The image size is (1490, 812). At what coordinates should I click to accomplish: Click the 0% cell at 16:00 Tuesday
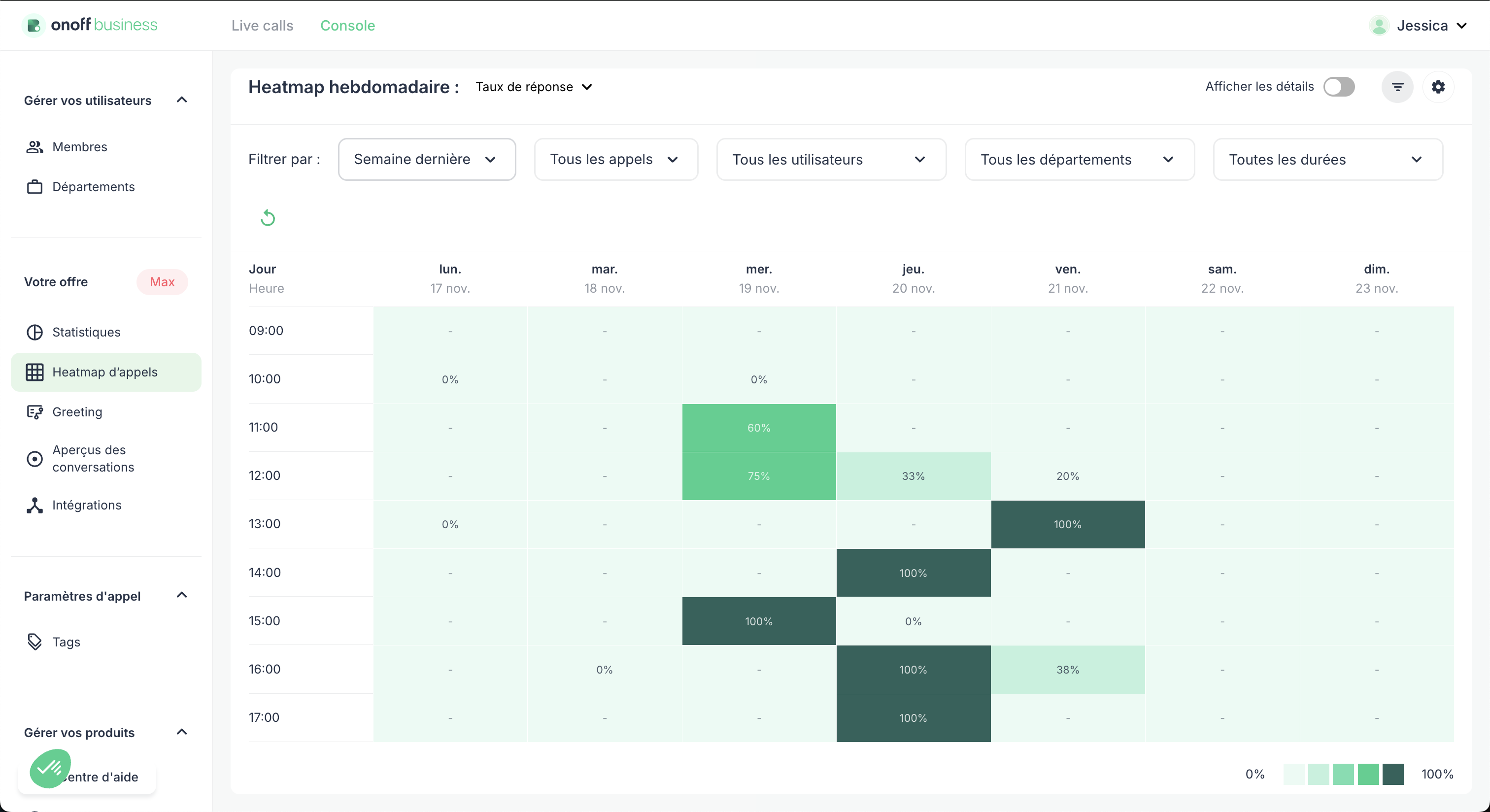[605, 669]
